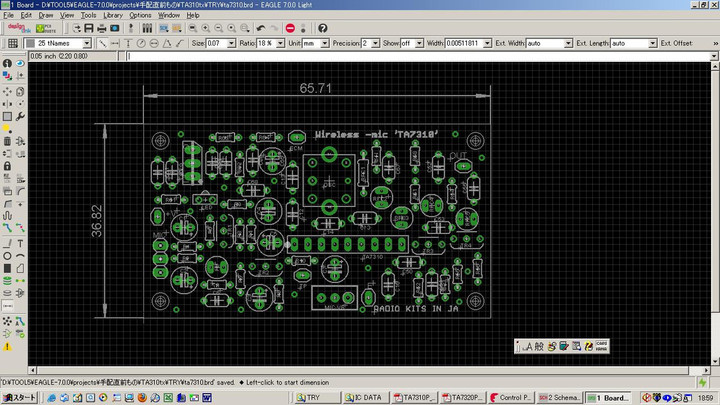Select the angle dimension type

[x=169, y=44]
